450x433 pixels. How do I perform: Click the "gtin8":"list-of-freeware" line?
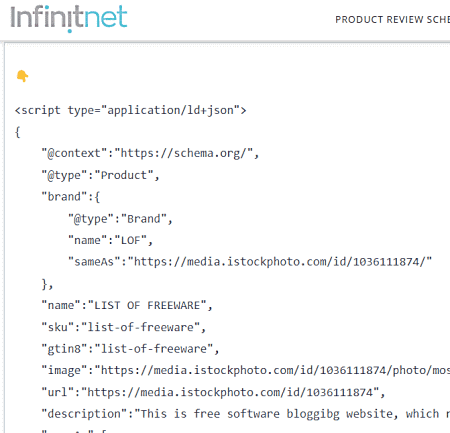tap(130, 349)
